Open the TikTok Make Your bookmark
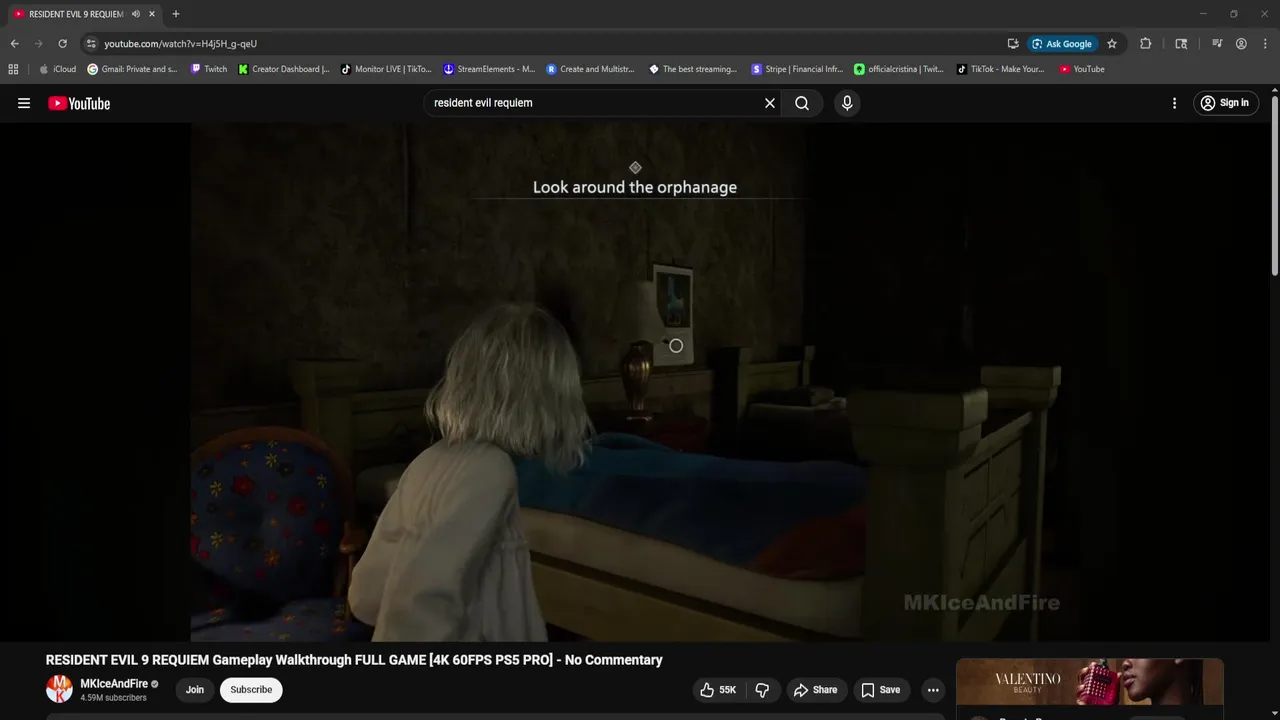 coord(1001,69)
